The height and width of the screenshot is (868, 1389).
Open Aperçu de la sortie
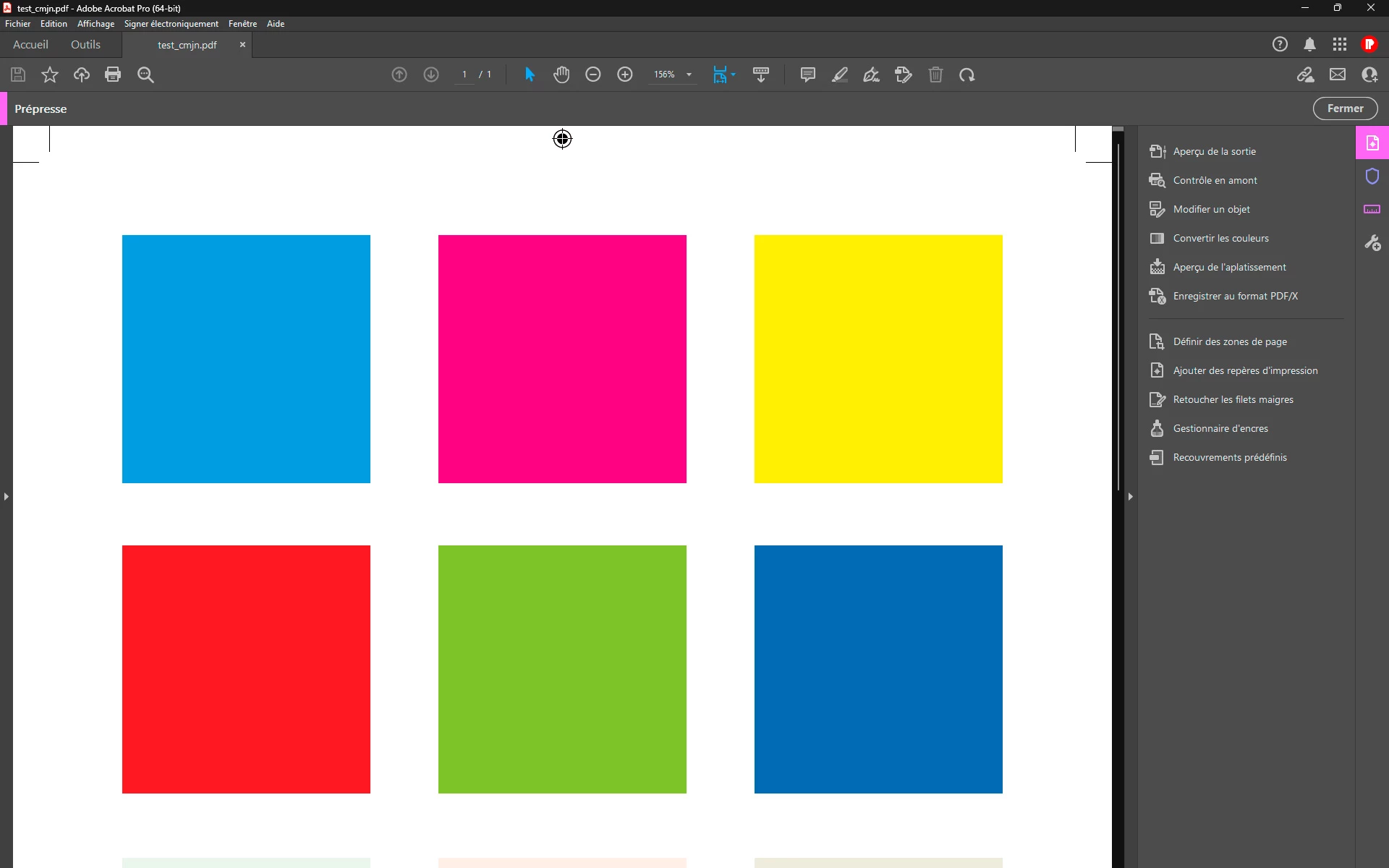(x=1214, y=151)
